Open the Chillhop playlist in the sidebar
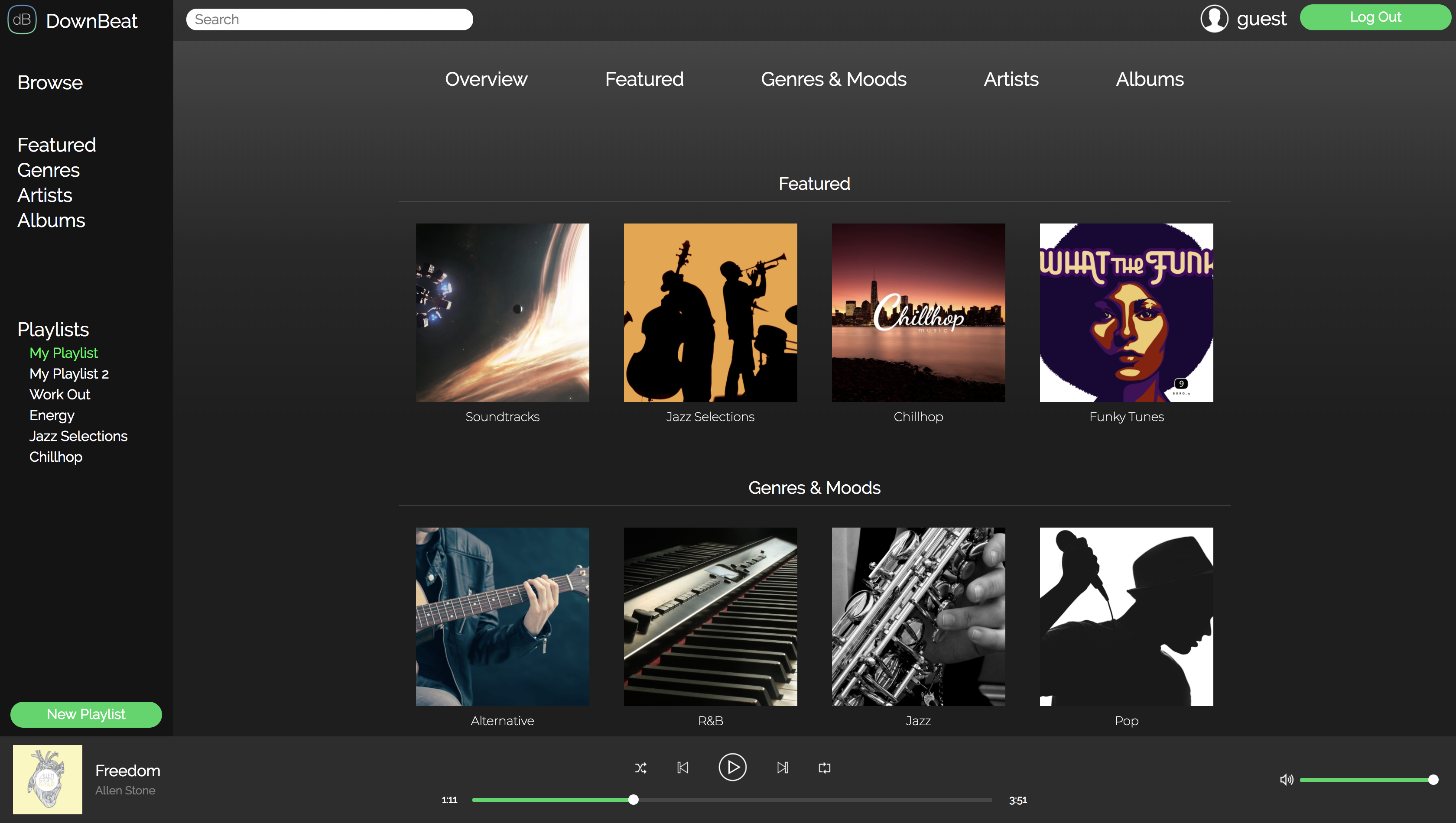The height and width of the screenshot is (823, 1456). (55, 457)
